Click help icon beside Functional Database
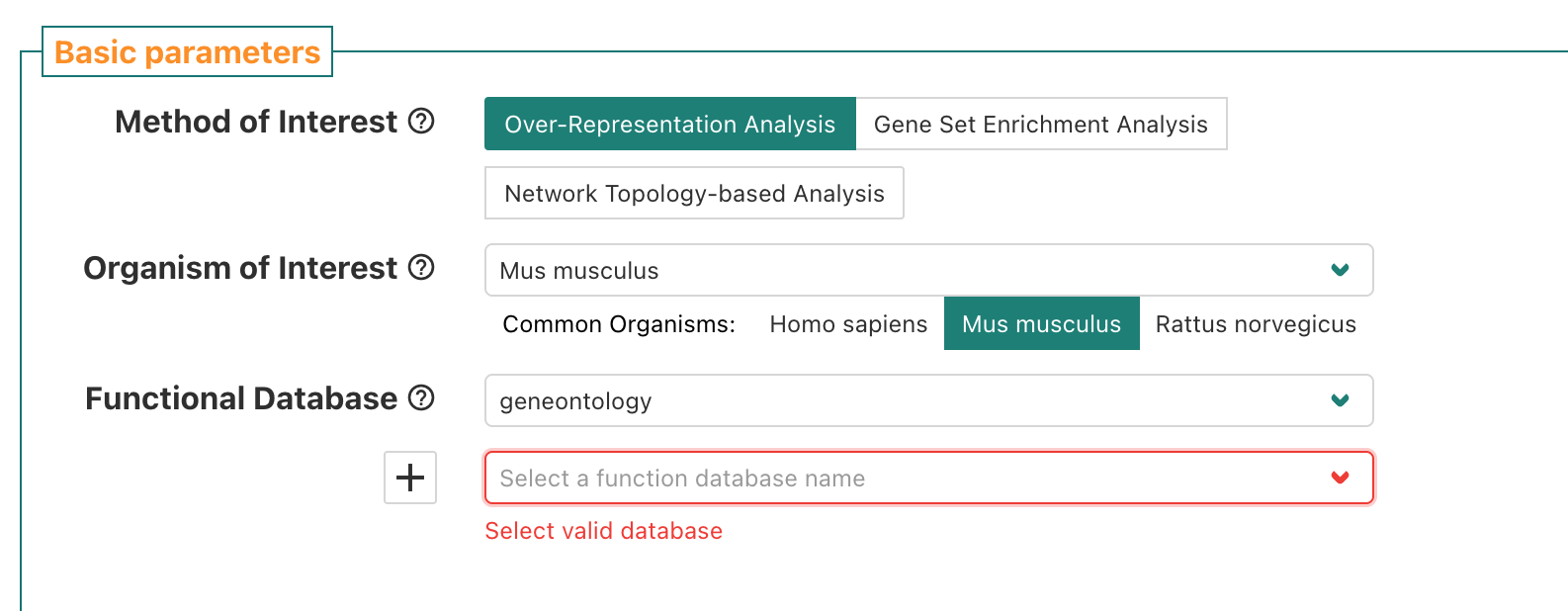 [x=421, y=398]
